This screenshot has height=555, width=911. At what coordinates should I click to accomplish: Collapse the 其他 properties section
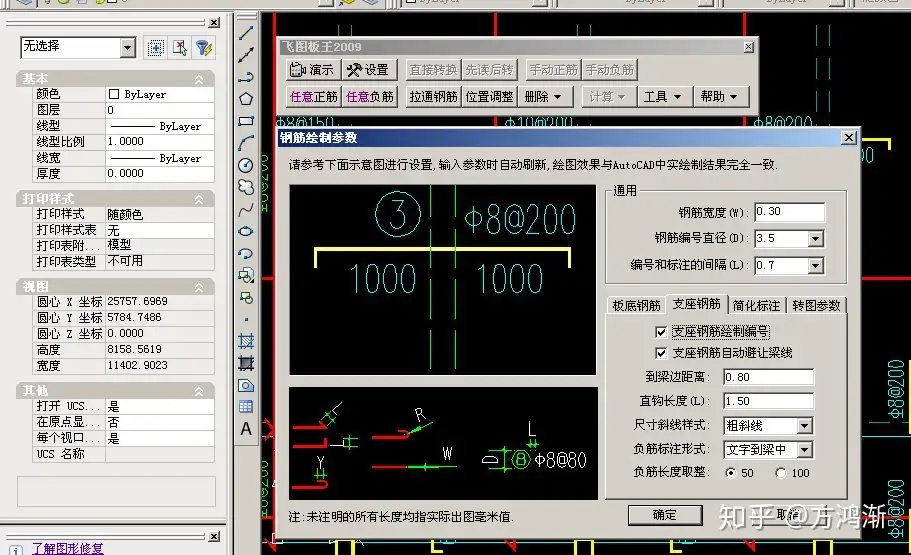[x=199, y=391]
